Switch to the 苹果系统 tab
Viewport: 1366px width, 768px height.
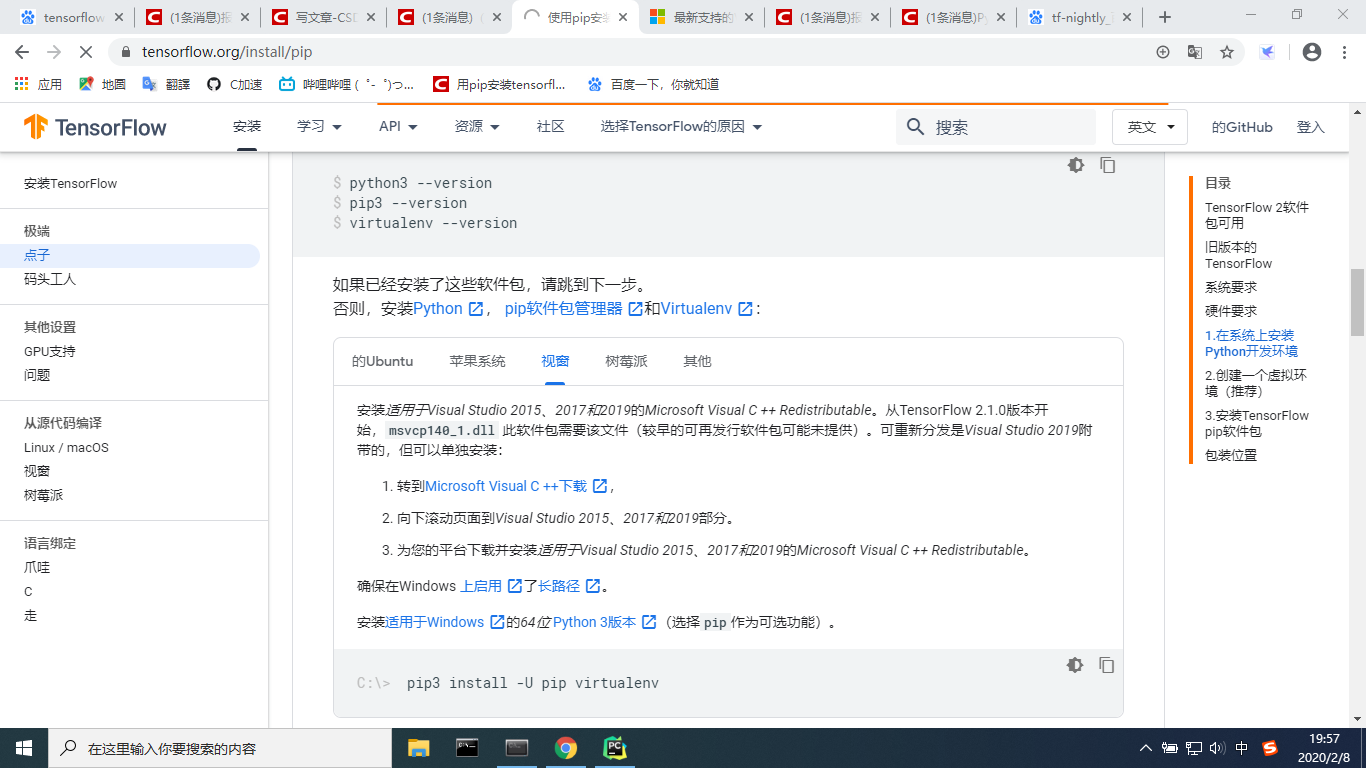coord(477,361)
